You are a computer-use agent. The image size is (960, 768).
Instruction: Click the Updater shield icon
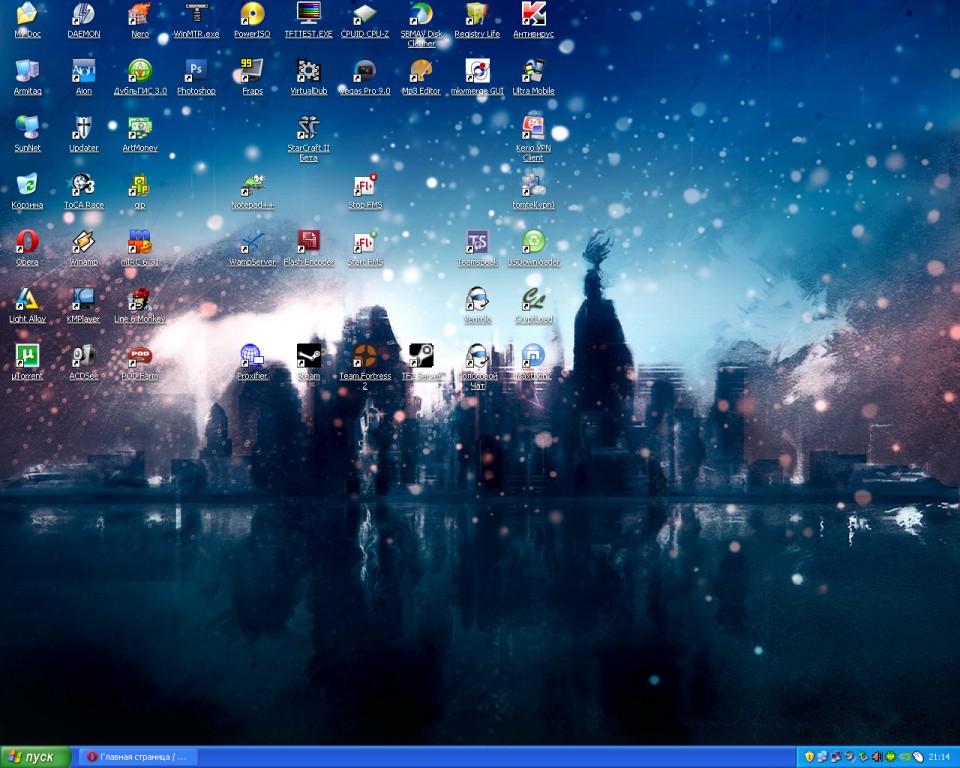click(84, 128)
